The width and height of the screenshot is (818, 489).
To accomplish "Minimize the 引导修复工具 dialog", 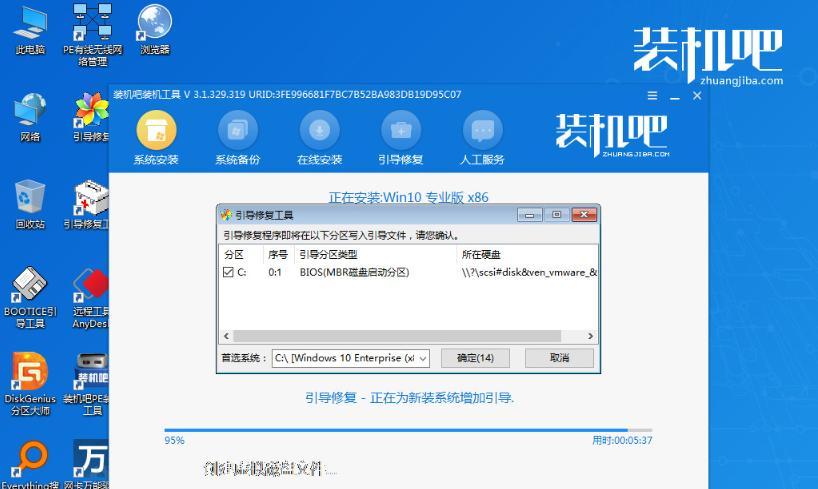I will (x=530, y=214).
